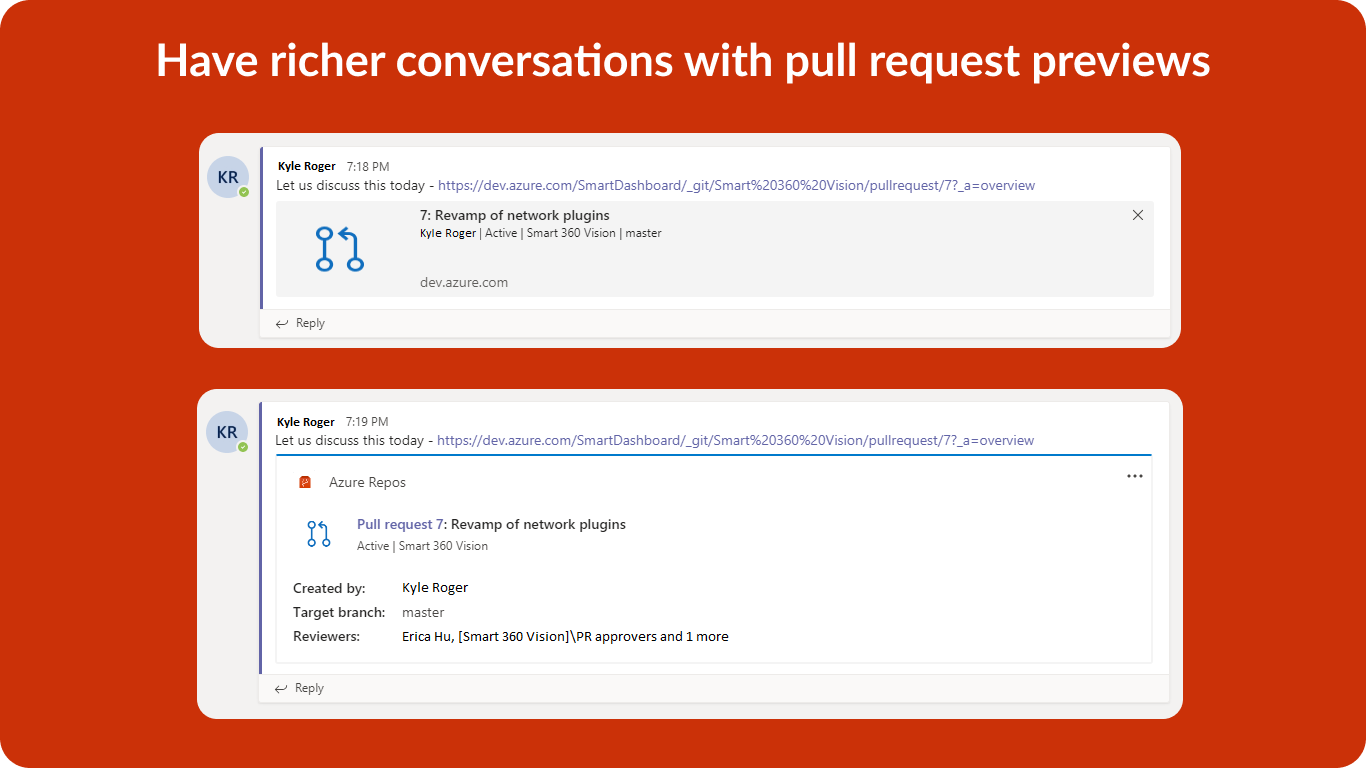Click the KR avatar on 7:19 PM message
Image resolution: width=1366 pixels, height=768 pixels.
227,432
